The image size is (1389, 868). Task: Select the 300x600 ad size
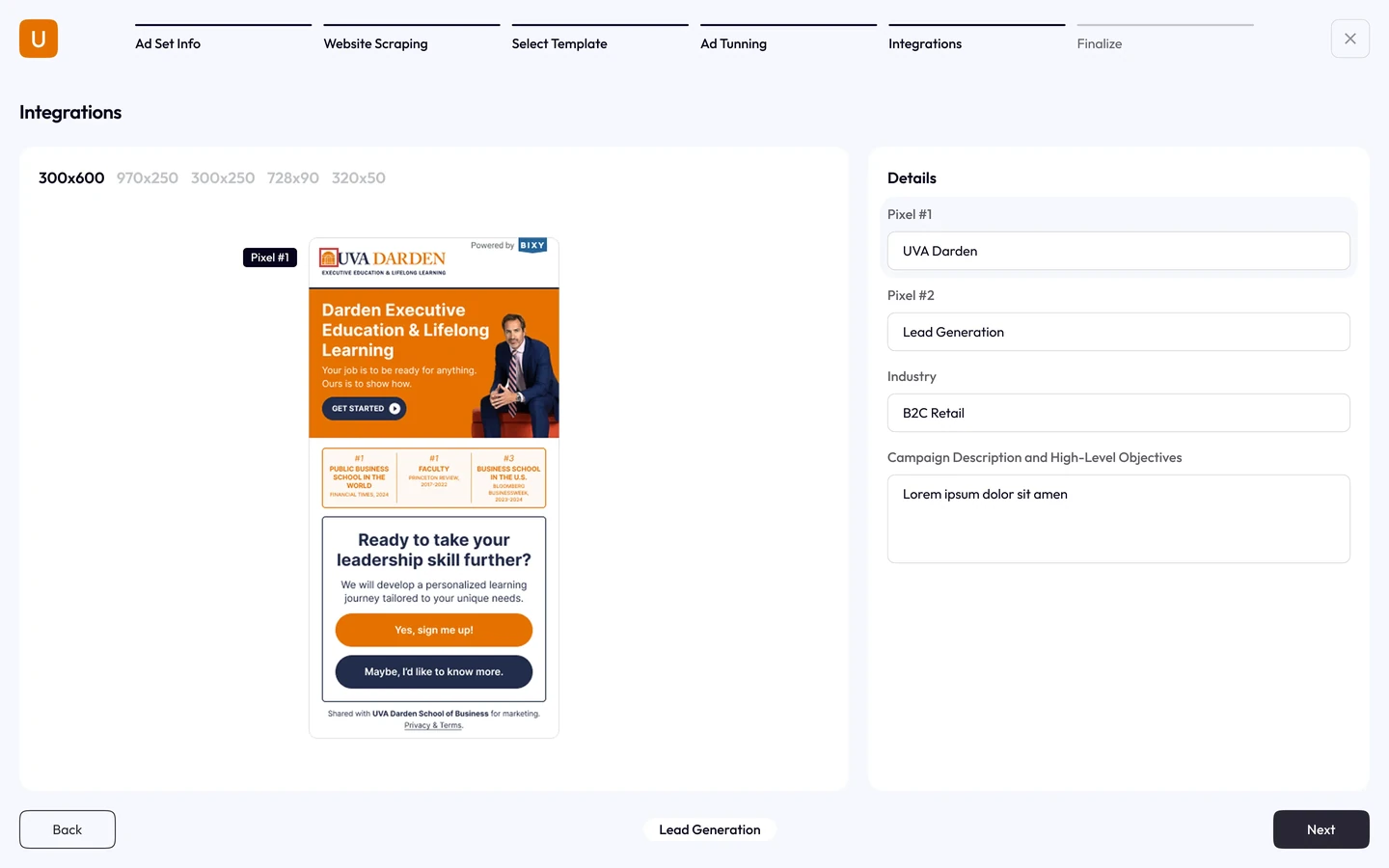71,177
